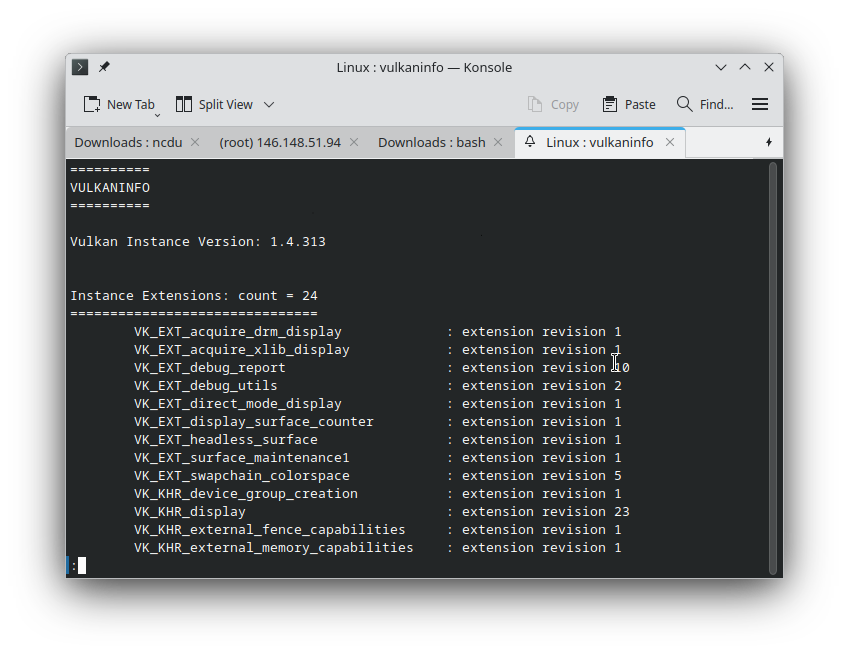
Task: Click the terminal vertical scrollbar
Action: click(773, 368)
